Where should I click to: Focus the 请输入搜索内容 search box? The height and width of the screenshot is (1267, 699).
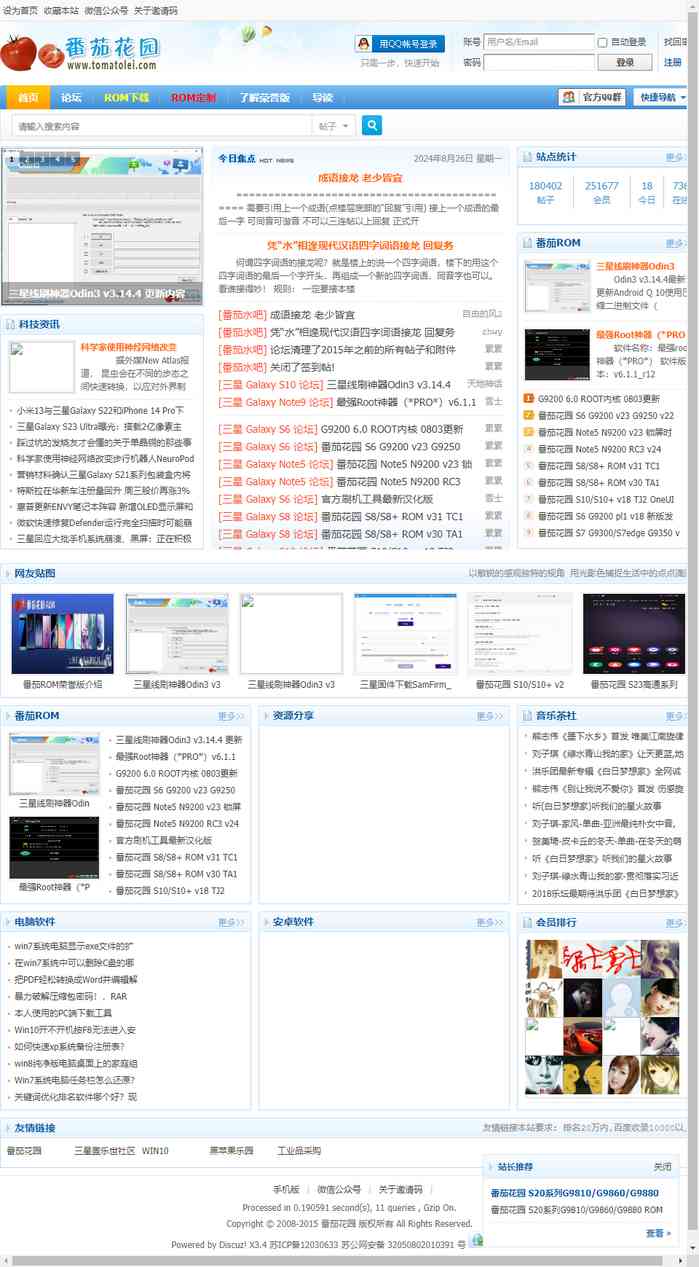pyautogui.click(x=160, y=126)
